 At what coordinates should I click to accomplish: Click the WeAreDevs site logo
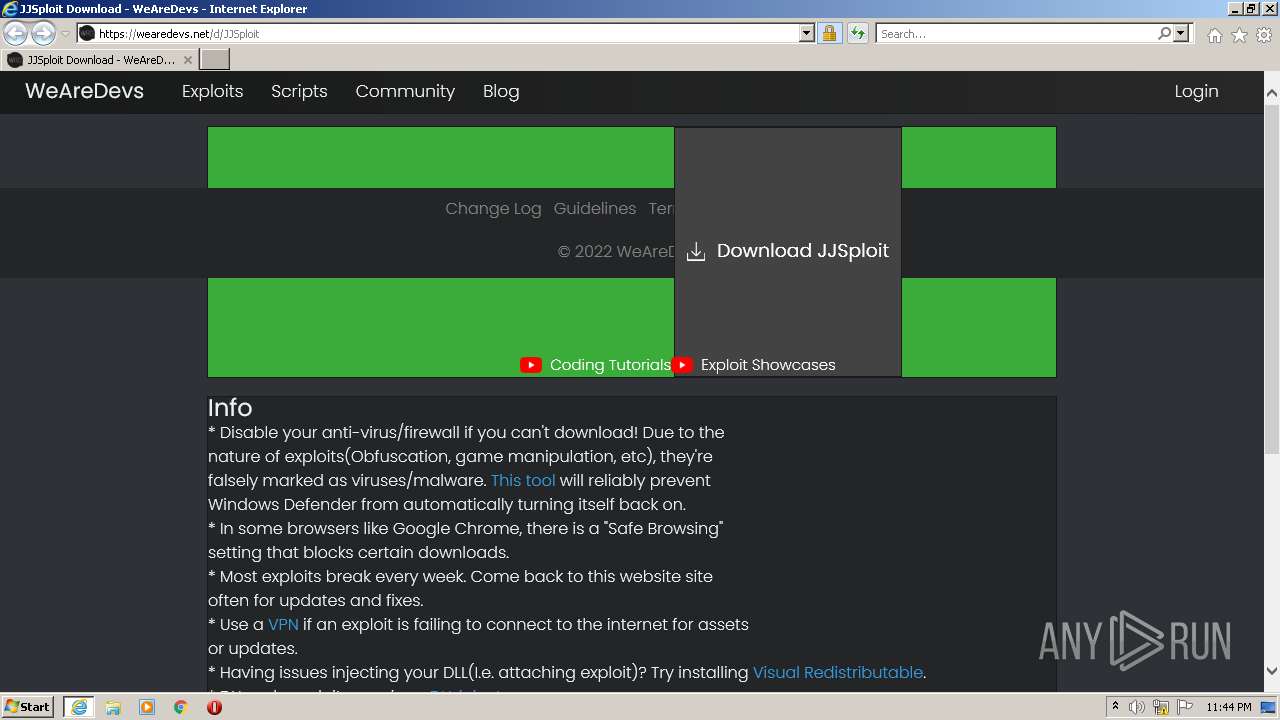84,91
